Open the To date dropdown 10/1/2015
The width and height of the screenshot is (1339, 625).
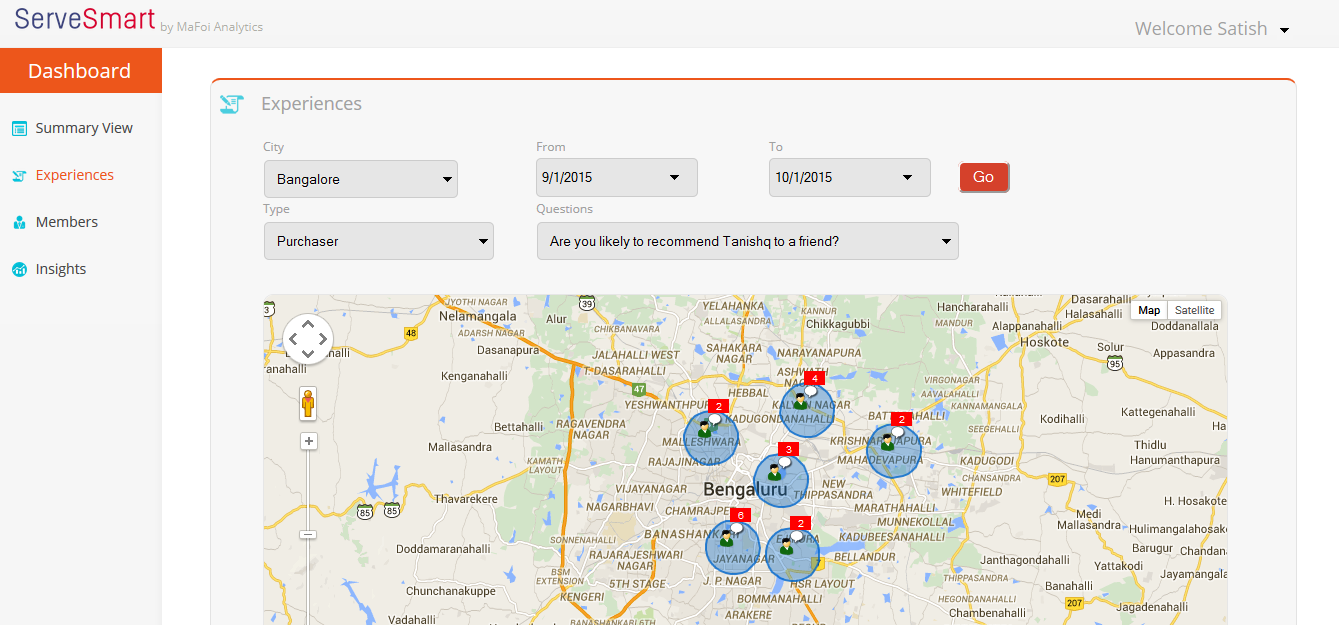tap(850, 177)
